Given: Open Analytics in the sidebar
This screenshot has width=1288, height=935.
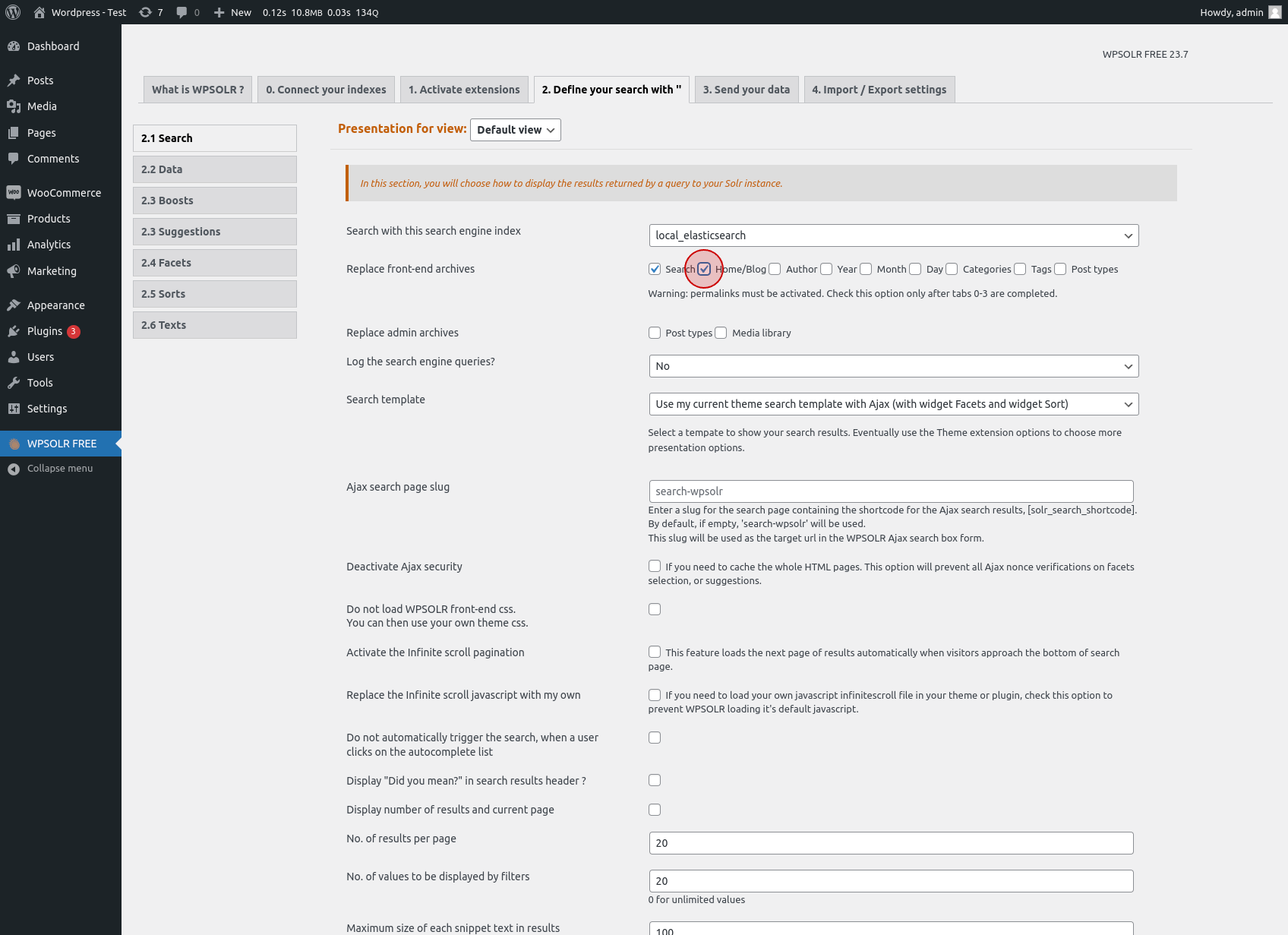Looking at the screenshot, I should coord(61,245).
